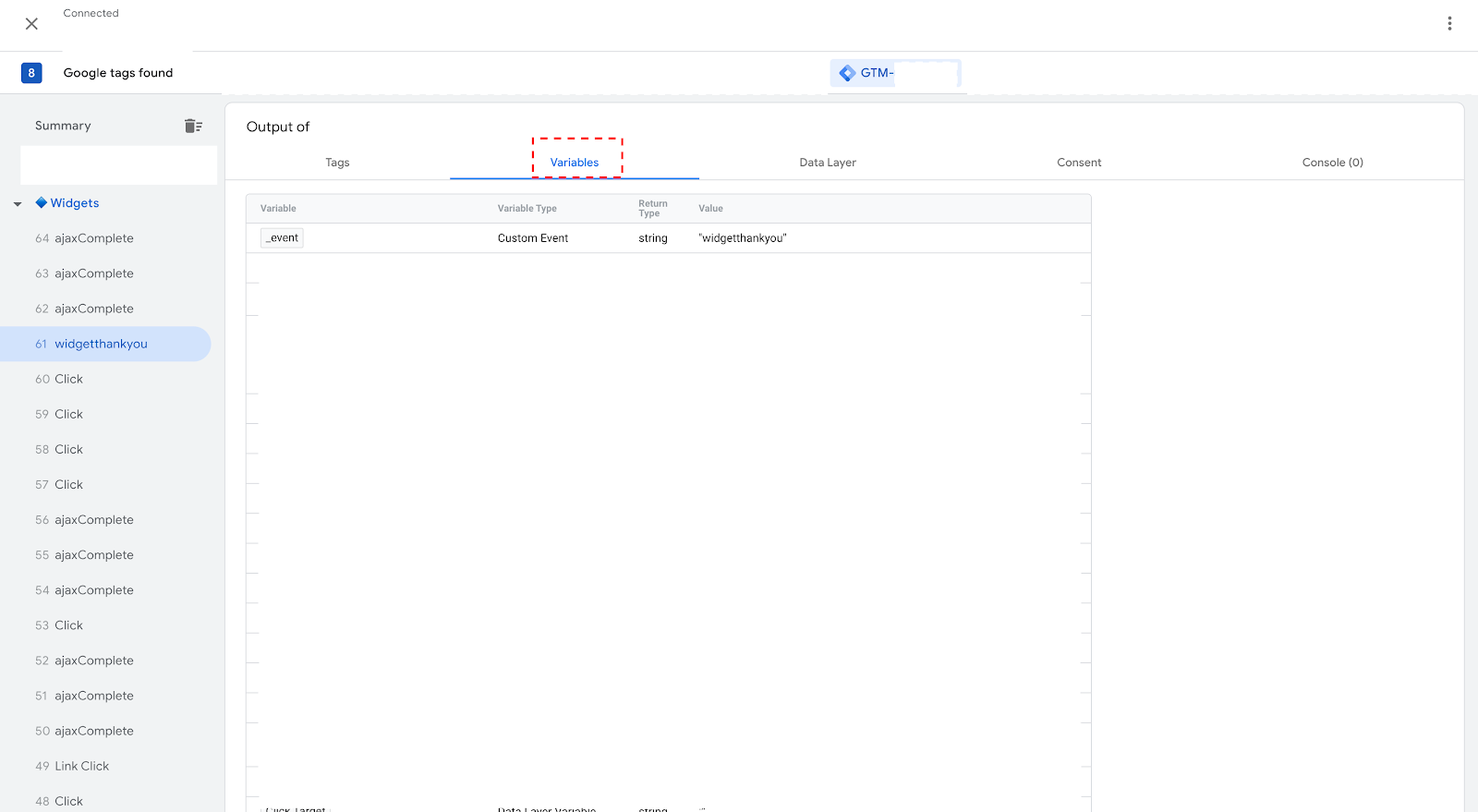
Task: Select event 60 Click
Action: tap(68, 379)
